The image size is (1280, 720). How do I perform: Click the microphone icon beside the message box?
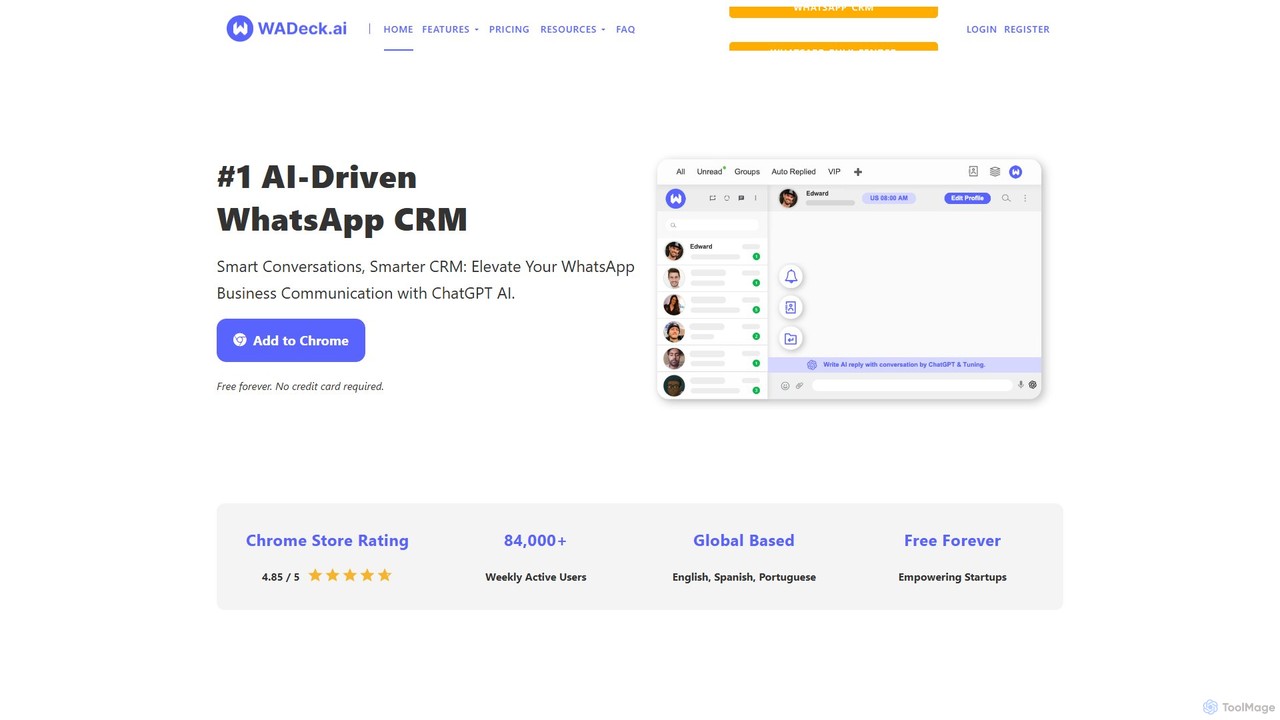(1021, 385)
